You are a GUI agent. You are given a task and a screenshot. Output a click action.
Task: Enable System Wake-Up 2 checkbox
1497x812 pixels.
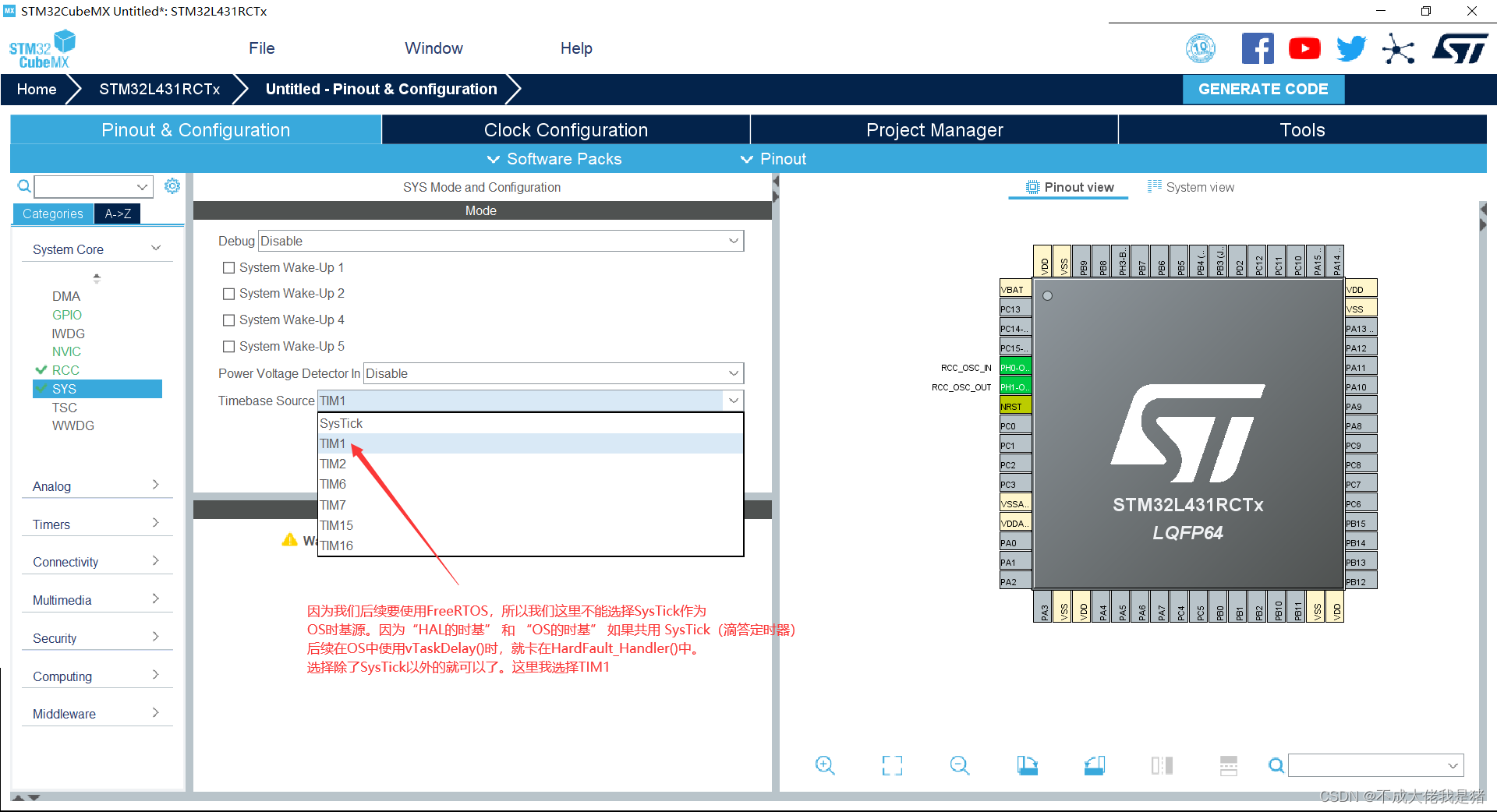pyautogui.click(x=229, y=294)
